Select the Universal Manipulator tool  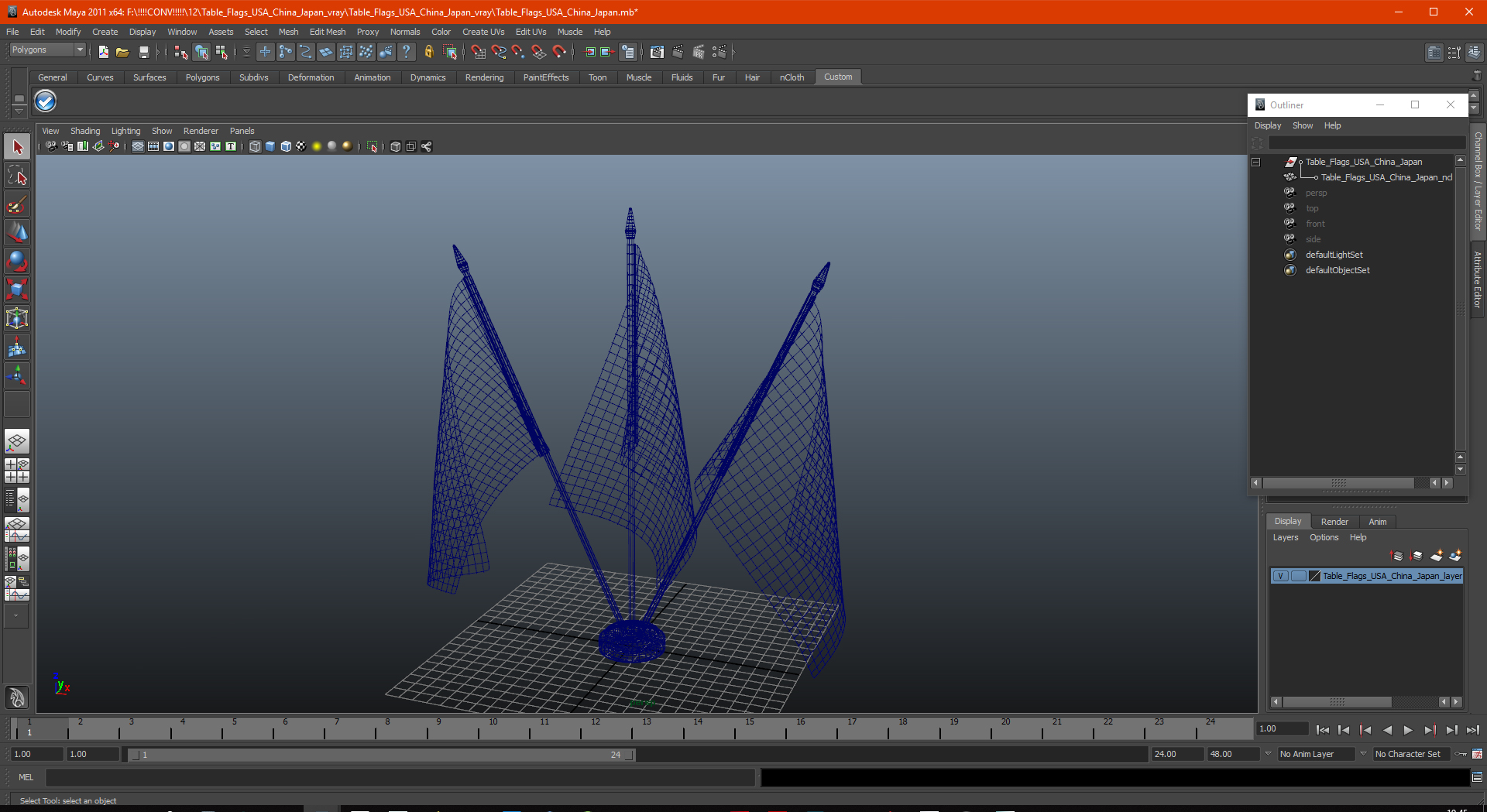coord(17,319)
